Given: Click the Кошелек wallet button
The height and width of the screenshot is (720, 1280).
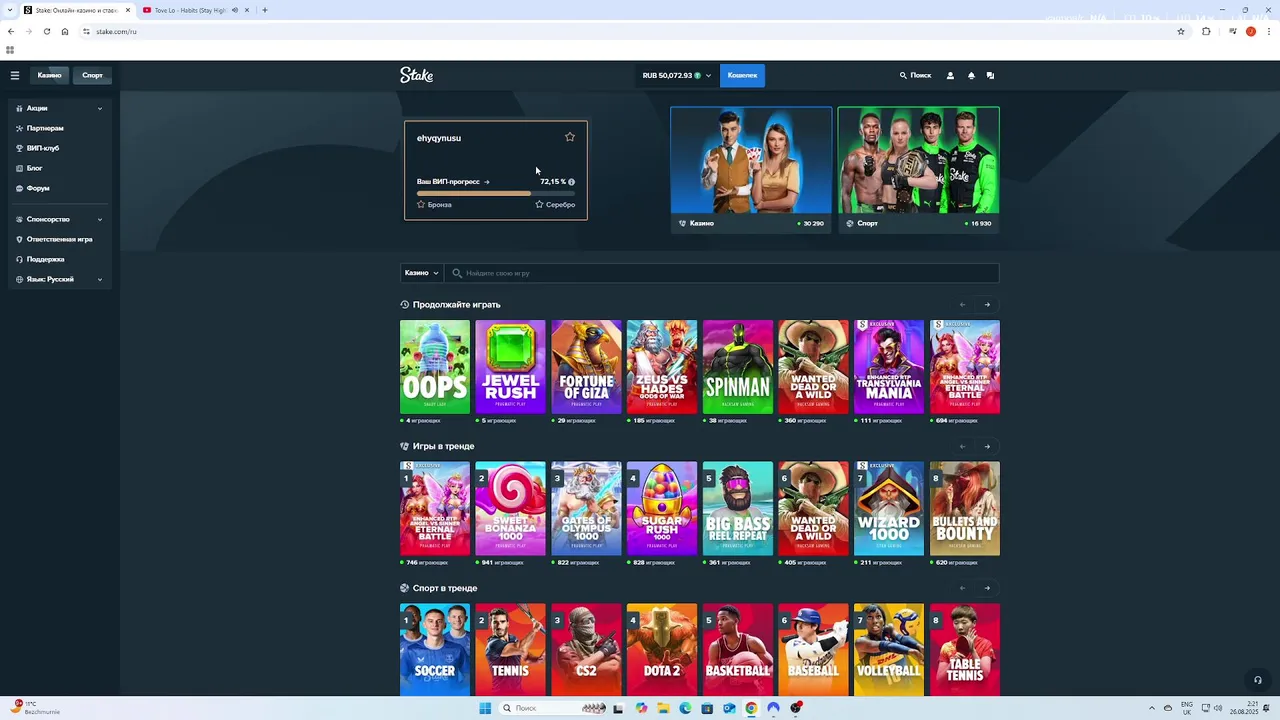Looking at the screenshot, I should 742,75.
